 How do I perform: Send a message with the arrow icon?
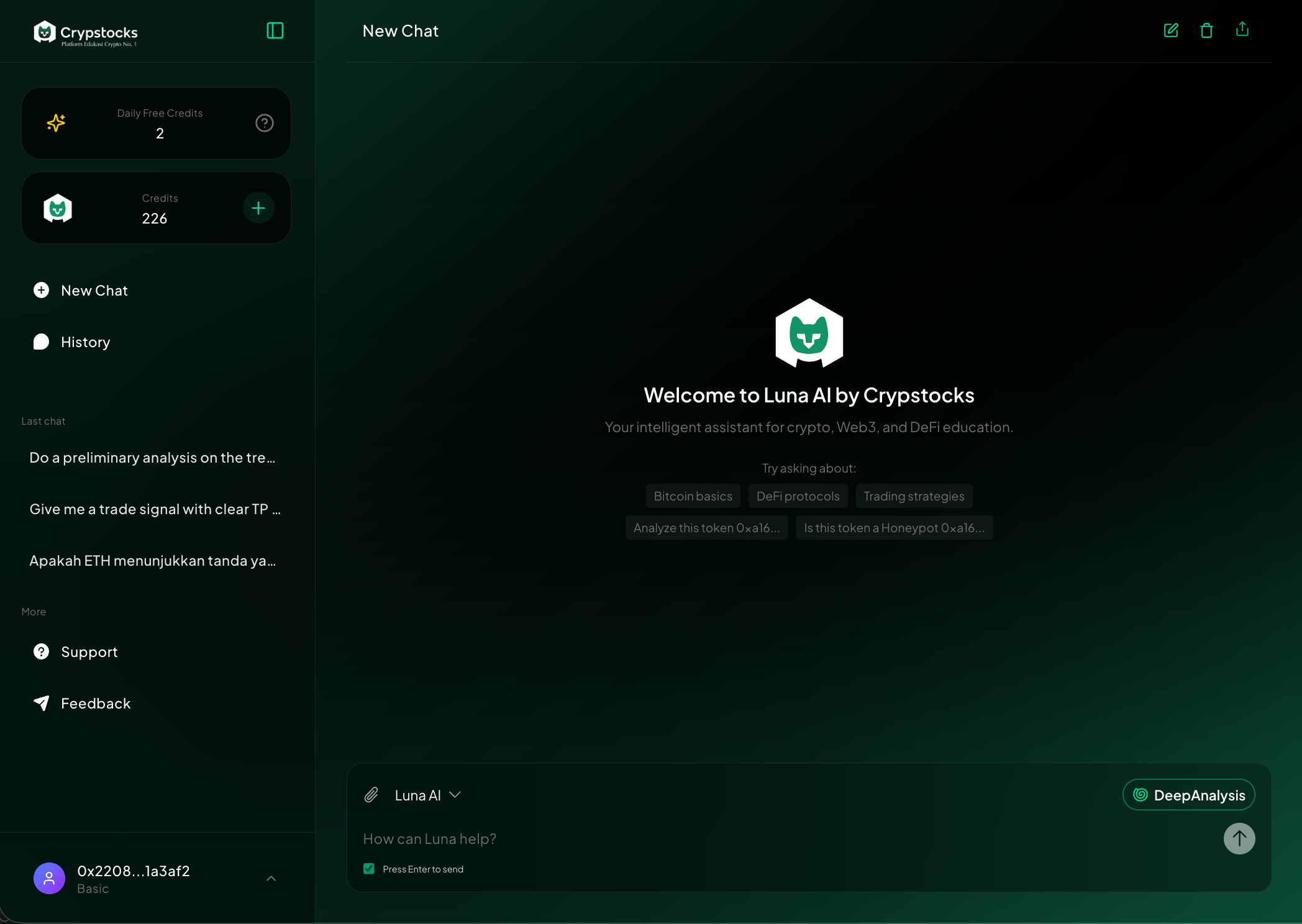coord(1239,838)
